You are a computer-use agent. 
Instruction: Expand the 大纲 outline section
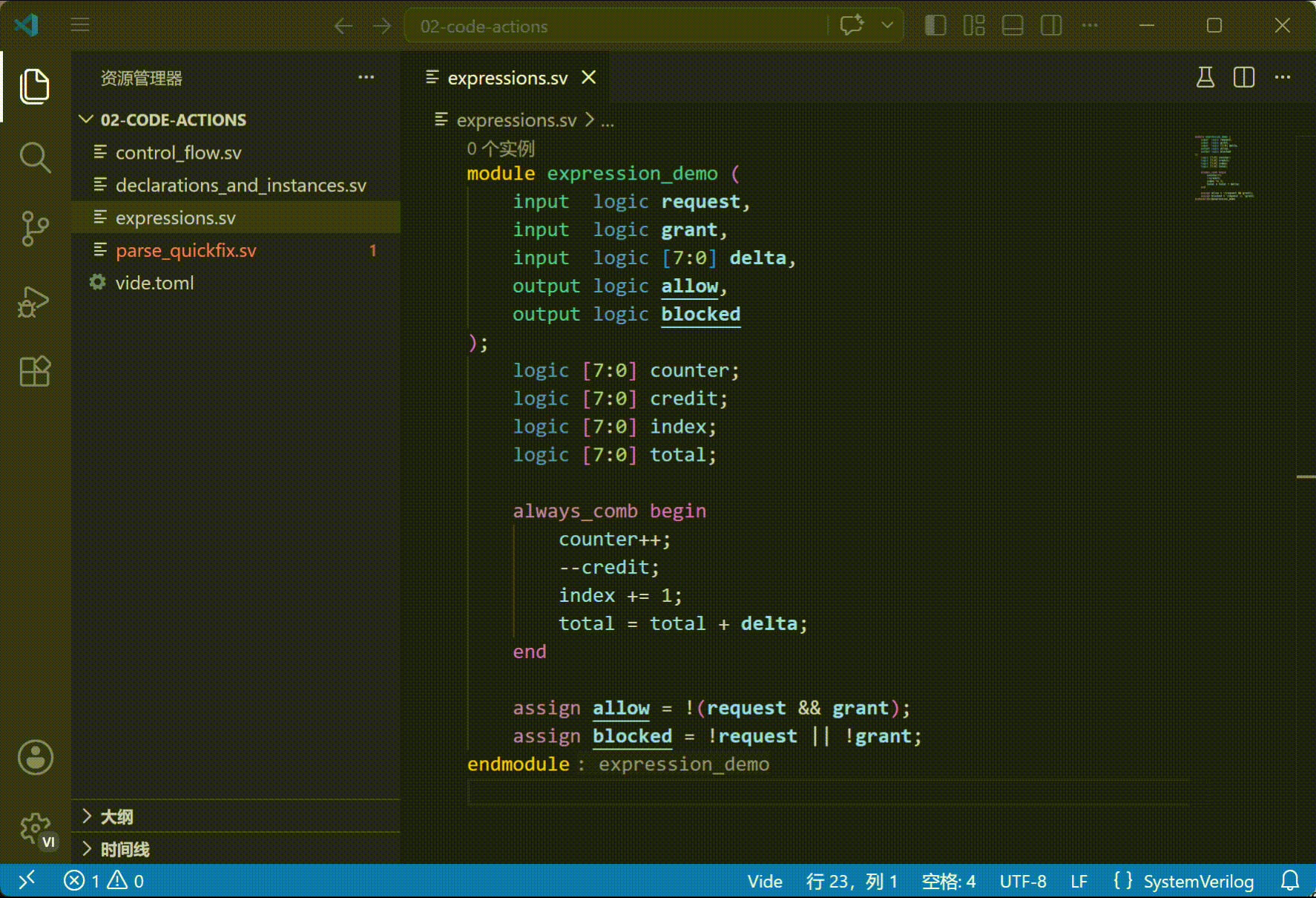236,817
